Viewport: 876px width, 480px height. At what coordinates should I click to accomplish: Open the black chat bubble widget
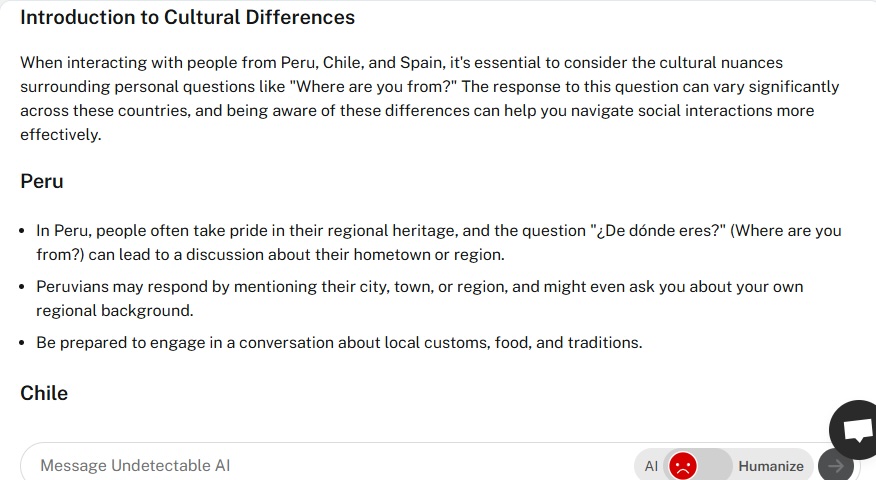click(854, 429)
